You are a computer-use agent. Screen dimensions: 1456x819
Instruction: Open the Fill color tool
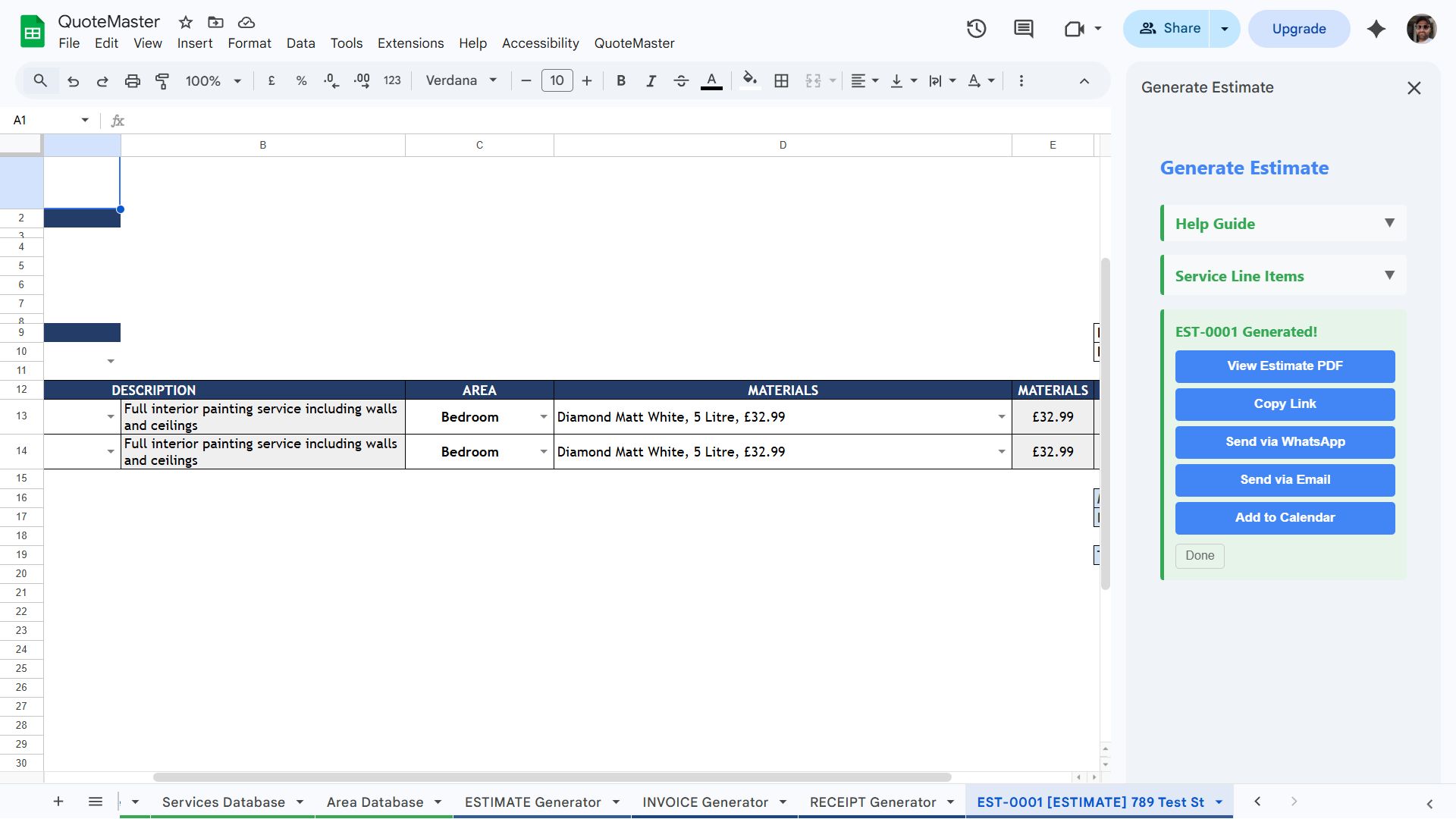(750, 80)
